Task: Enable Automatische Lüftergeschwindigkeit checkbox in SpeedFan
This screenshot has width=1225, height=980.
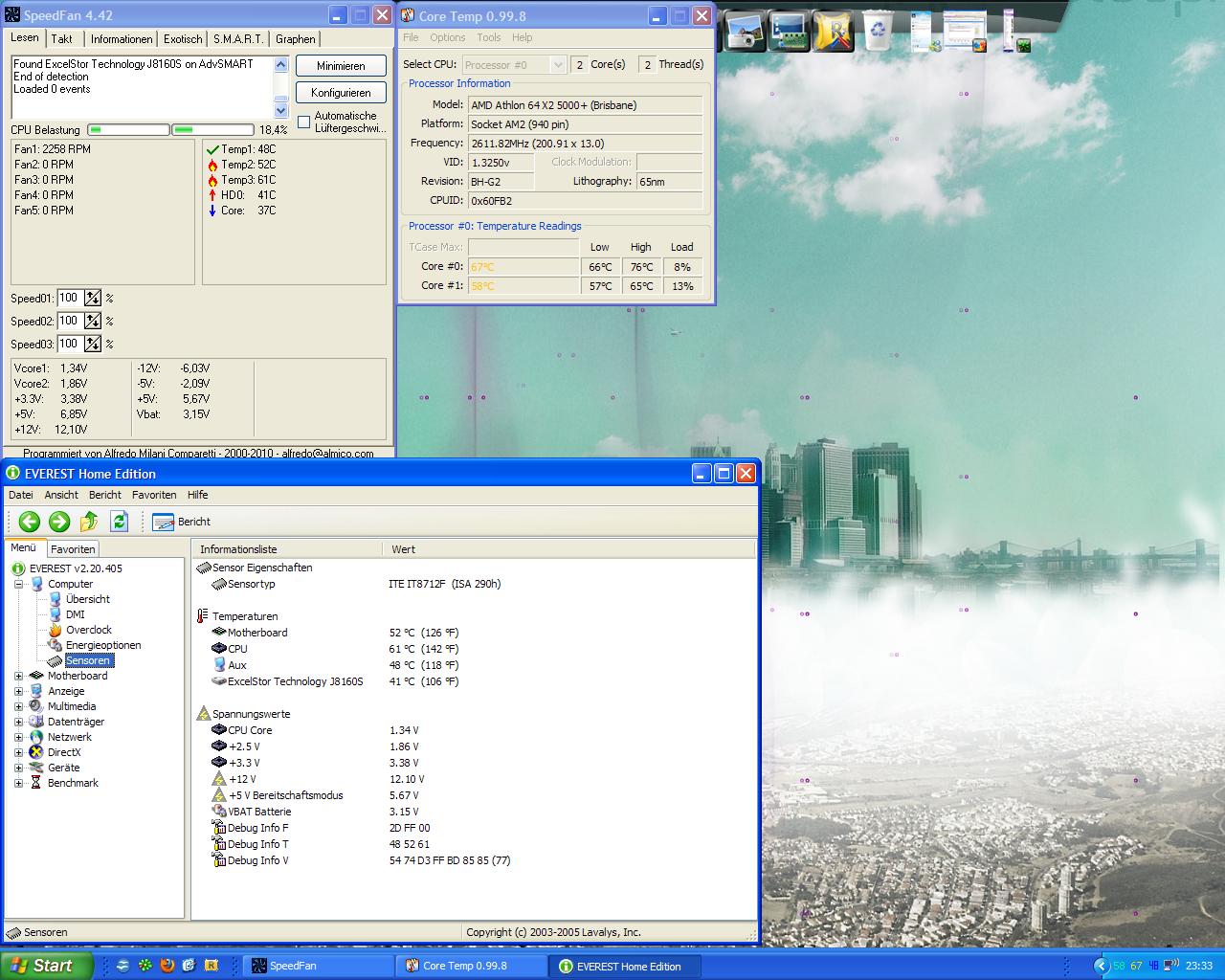Action: 304,122
